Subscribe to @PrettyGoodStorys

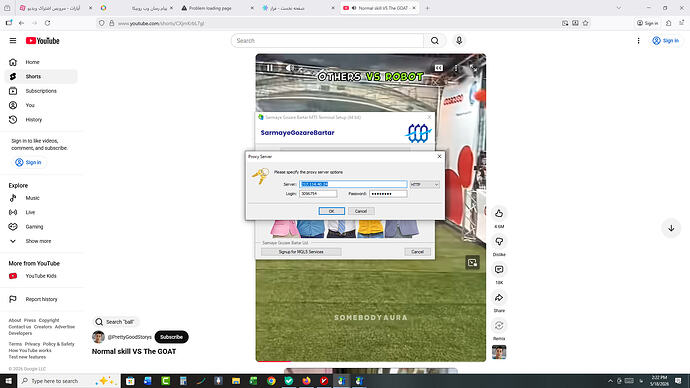tap(171, 337)
